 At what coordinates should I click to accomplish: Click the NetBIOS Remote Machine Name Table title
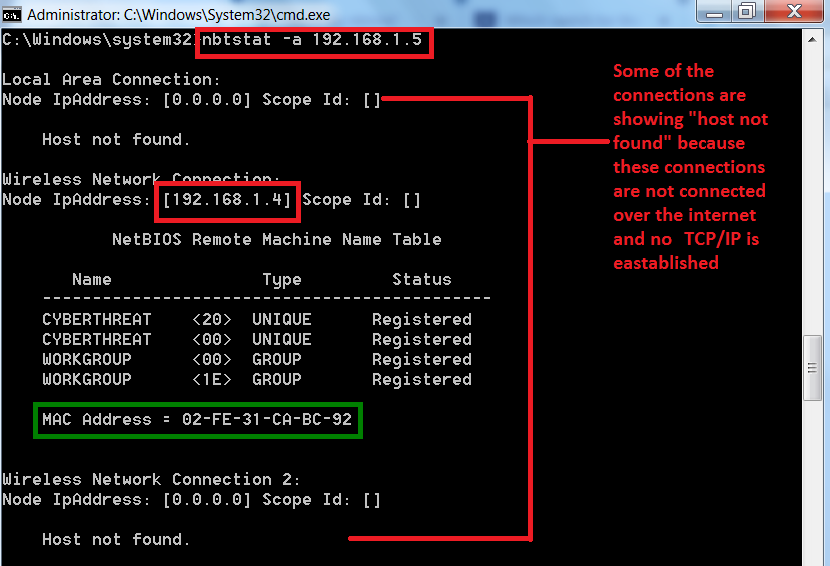pos(276,240)
